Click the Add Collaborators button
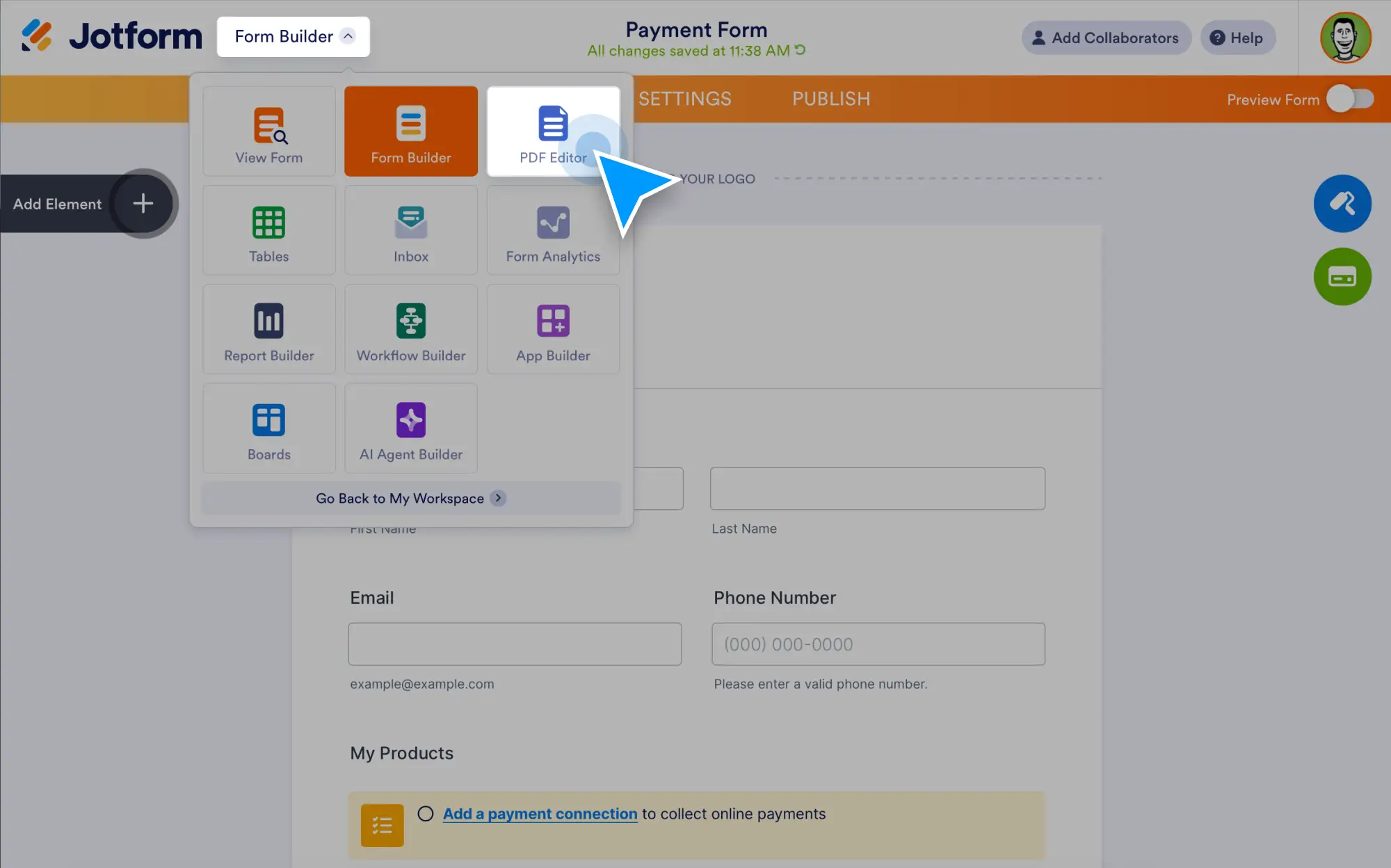 click(1105, 38)
